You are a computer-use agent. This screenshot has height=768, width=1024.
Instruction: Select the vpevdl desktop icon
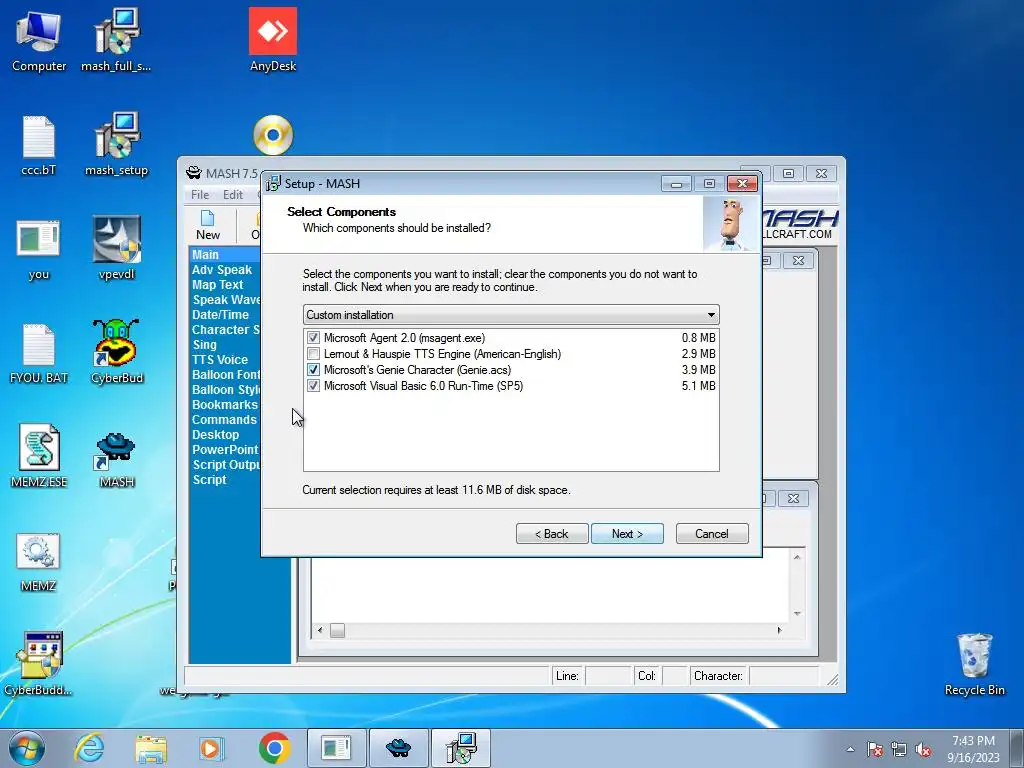tap(116, 249)
